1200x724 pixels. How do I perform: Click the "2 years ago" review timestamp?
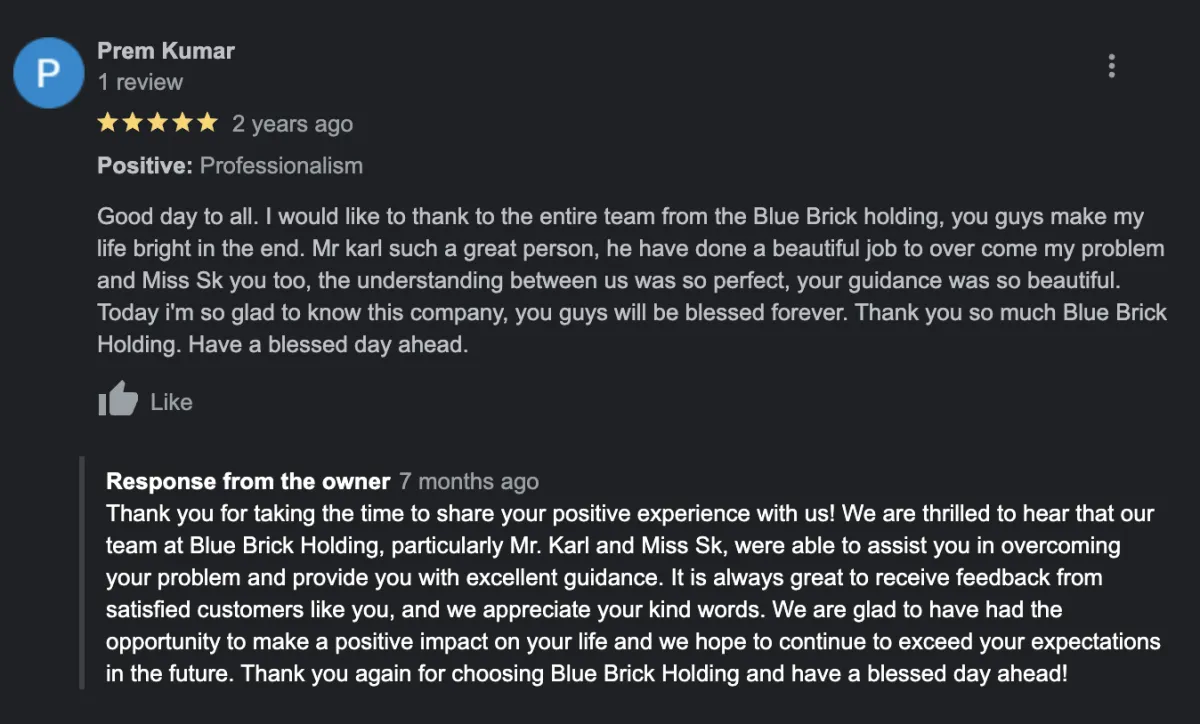(x=292, y=124)
